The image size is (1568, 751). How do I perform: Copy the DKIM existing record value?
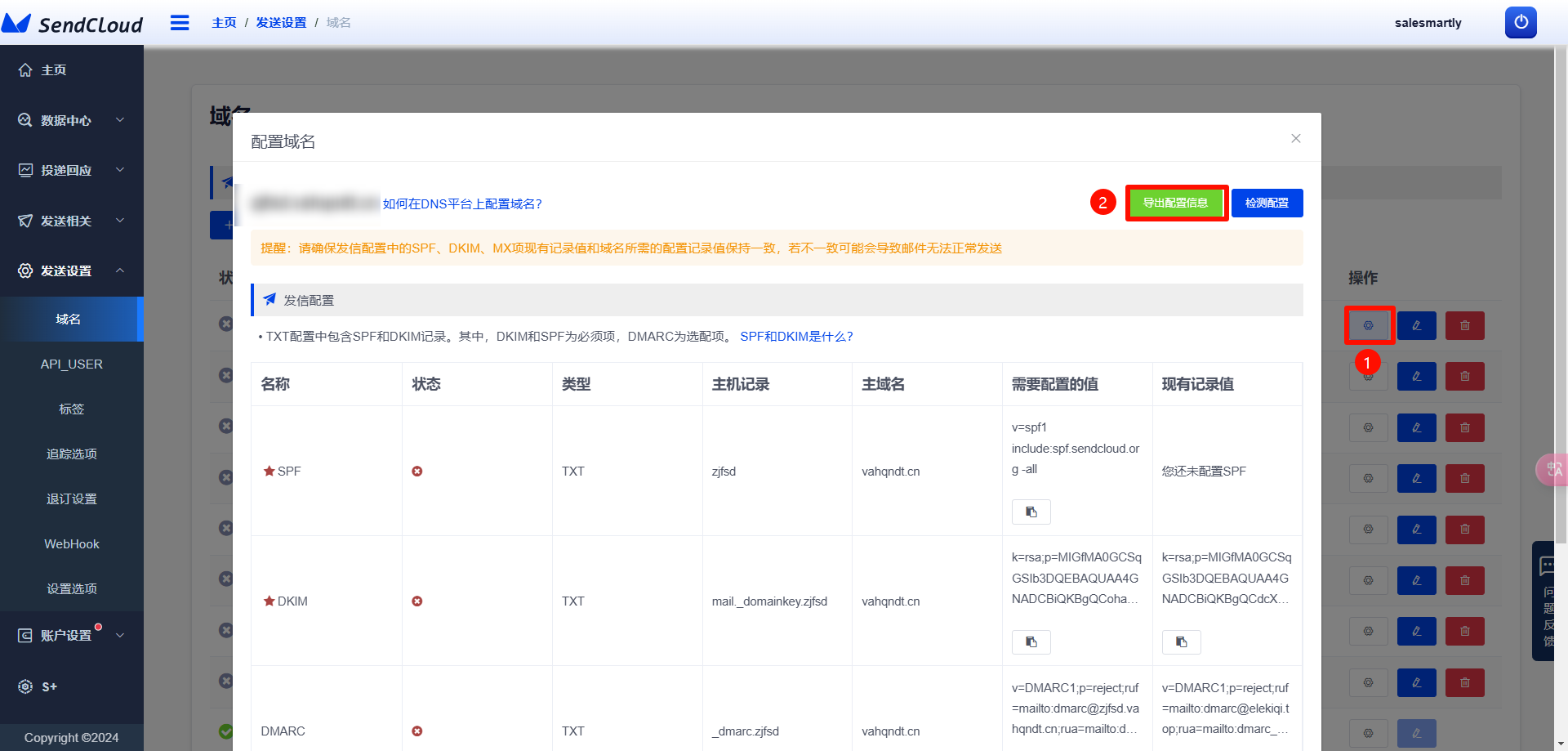[1181, 642]
